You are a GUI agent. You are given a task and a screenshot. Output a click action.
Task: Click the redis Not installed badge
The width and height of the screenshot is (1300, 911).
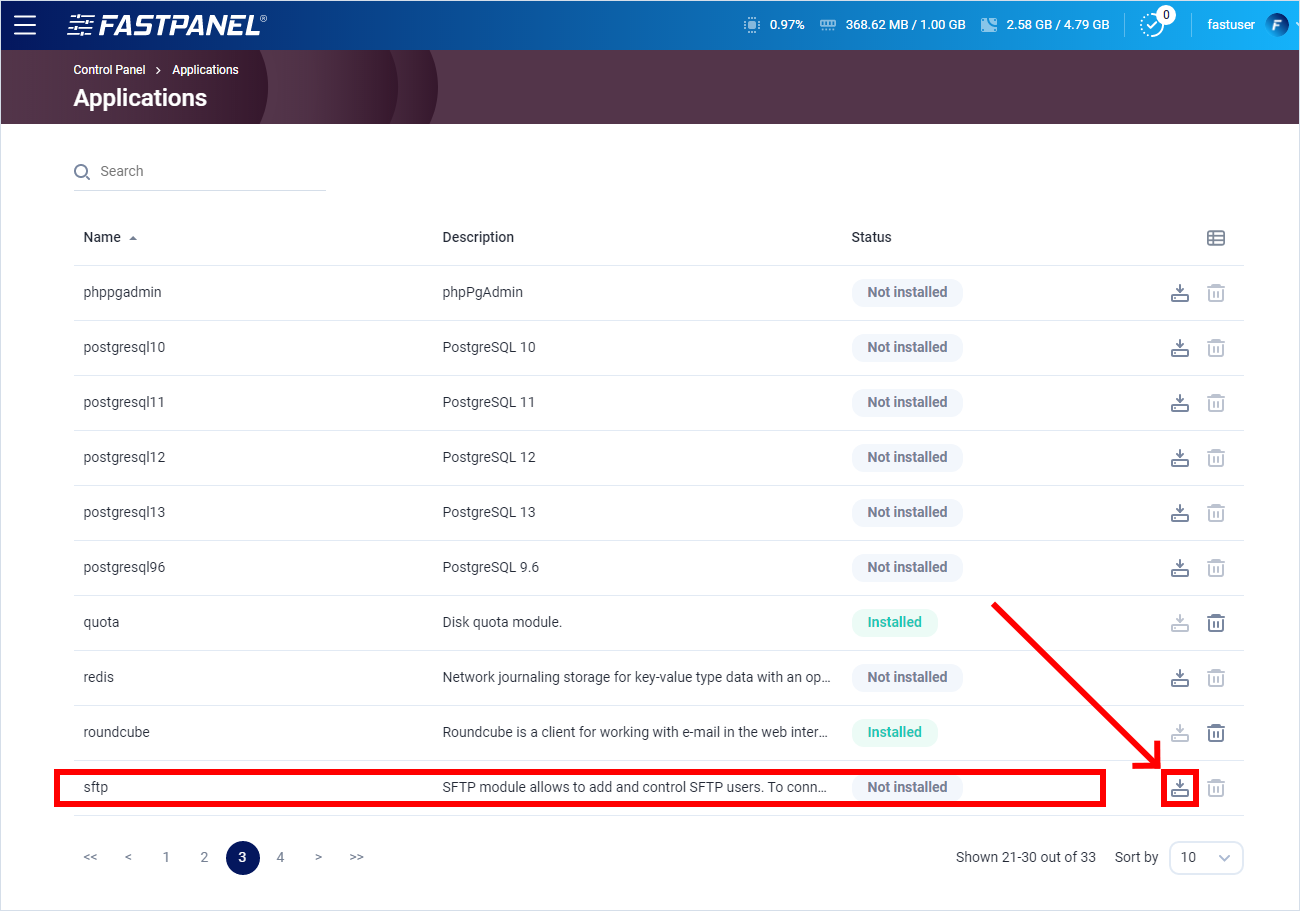click(907, 678)
